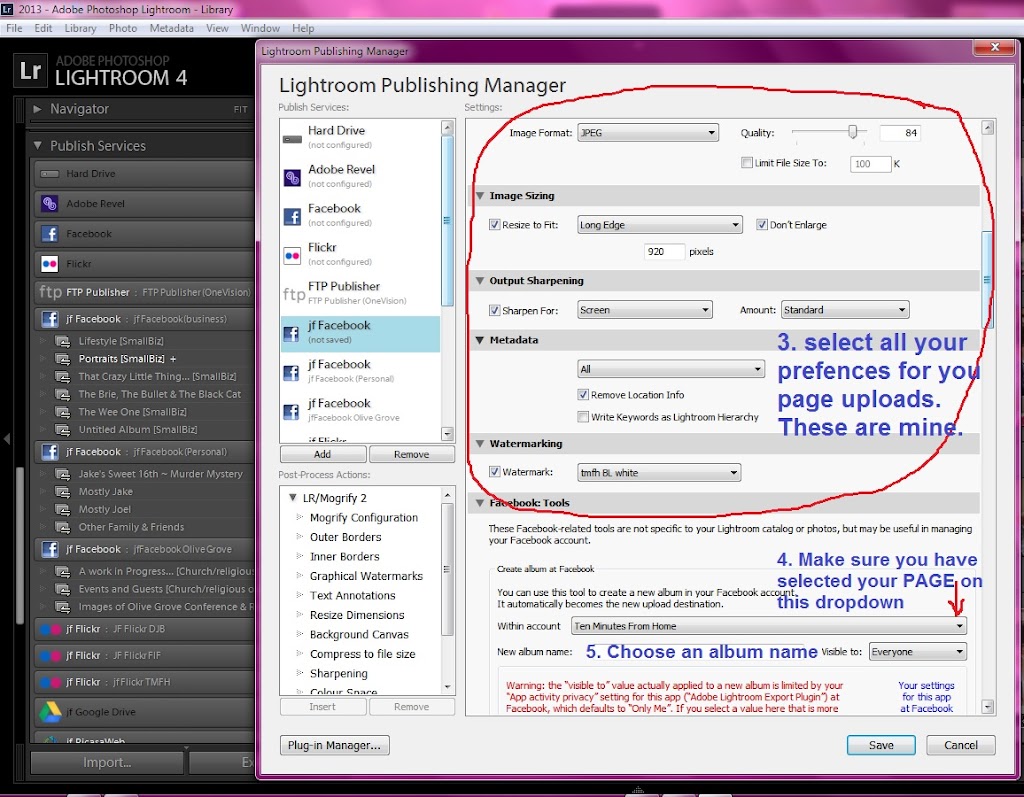
Task: Open the Library menu
Action: coord(80,28)
